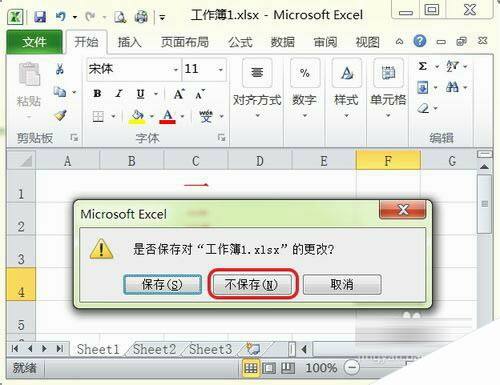This screenshot has width=500, height=385.
Task: Click the Insert Worksheet icon
Action: click(x=253, y=349)
